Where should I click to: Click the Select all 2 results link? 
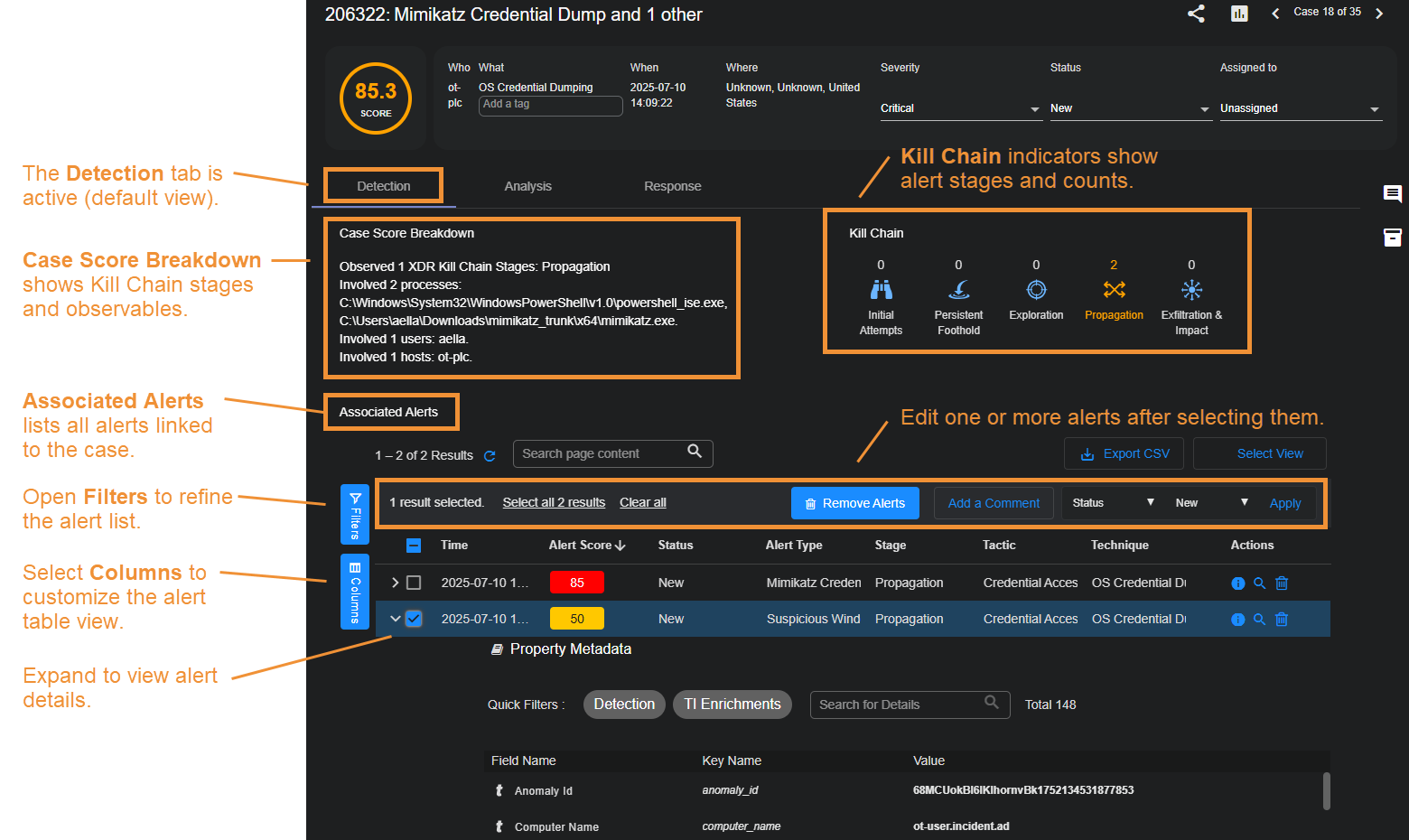[x=554, y=503]
